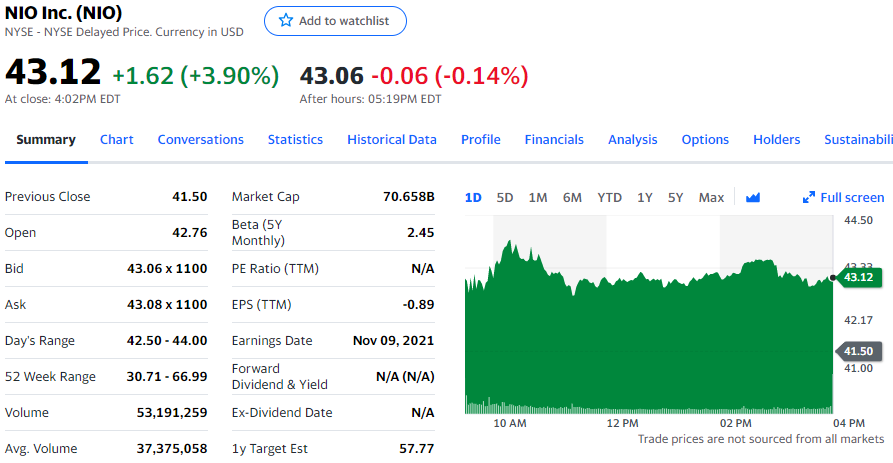Image resolution: width=893 pixels, height=463 pixels.
Task: Click the green 43.12 price marker on chart
Action: tap(858, 277)
